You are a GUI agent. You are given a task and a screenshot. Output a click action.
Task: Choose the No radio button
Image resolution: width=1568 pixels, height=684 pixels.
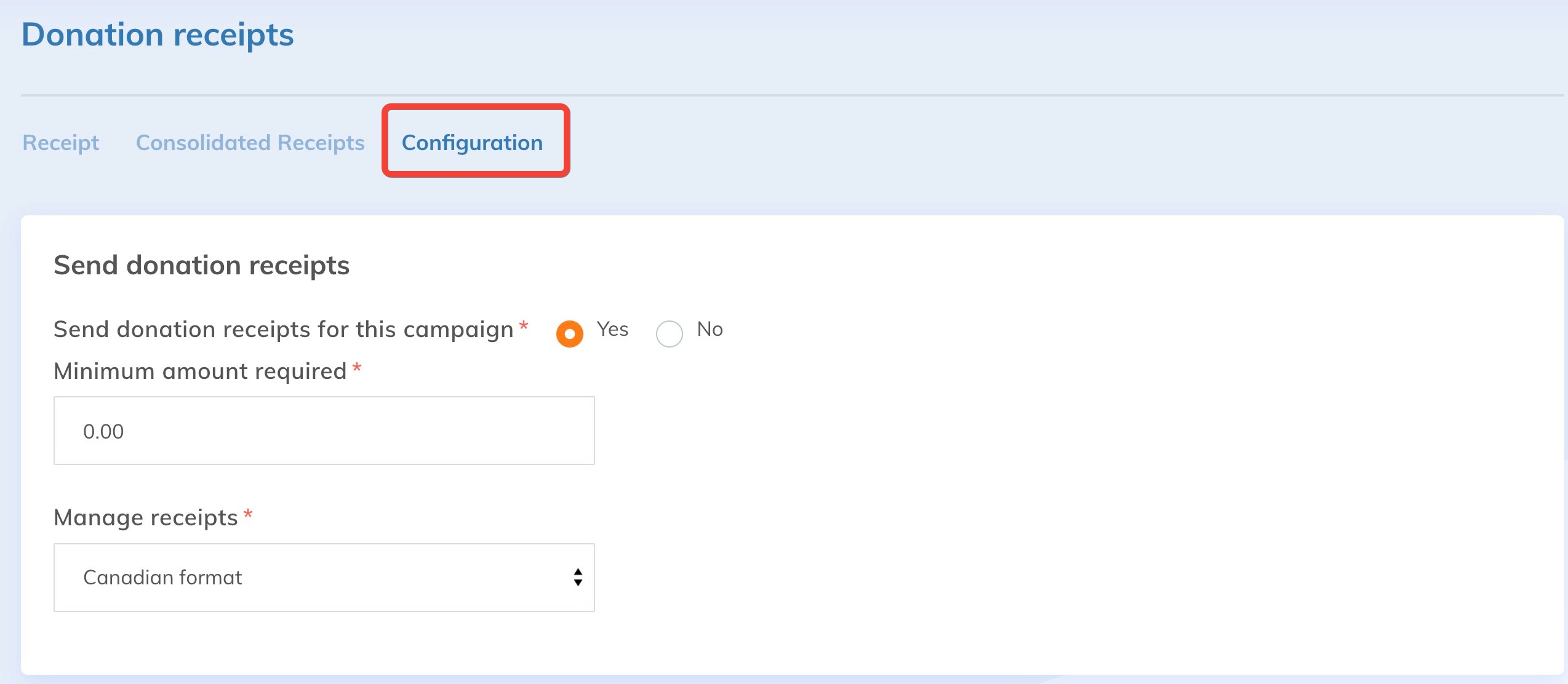[x=669, y=334]
